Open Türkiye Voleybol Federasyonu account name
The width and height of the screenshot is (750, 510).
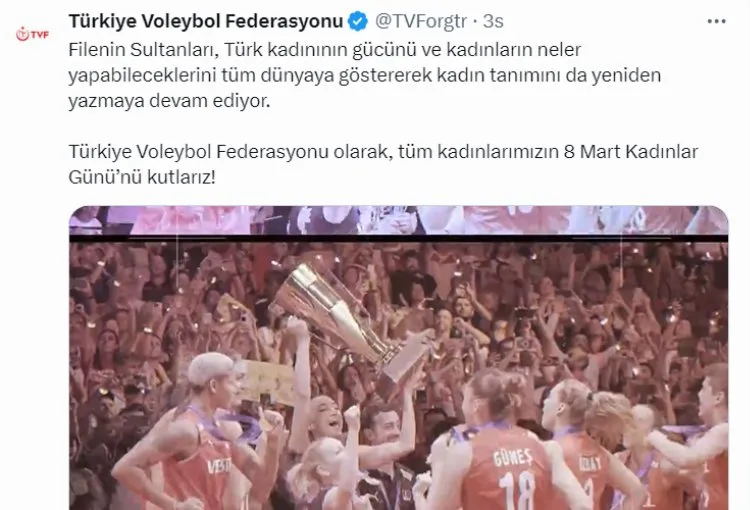point(206,22)
